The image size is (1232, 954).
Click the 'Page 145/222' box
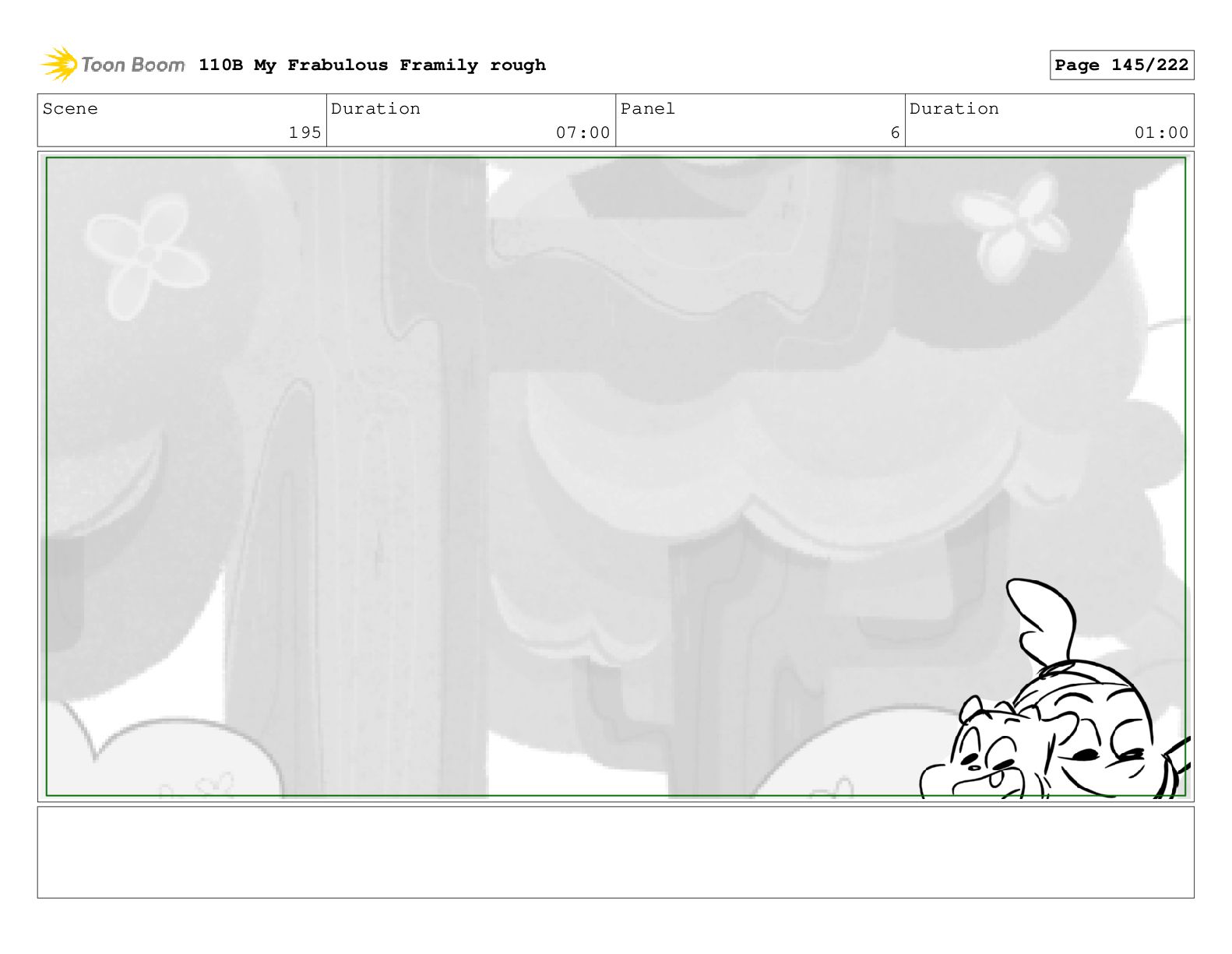(1121, 65)
